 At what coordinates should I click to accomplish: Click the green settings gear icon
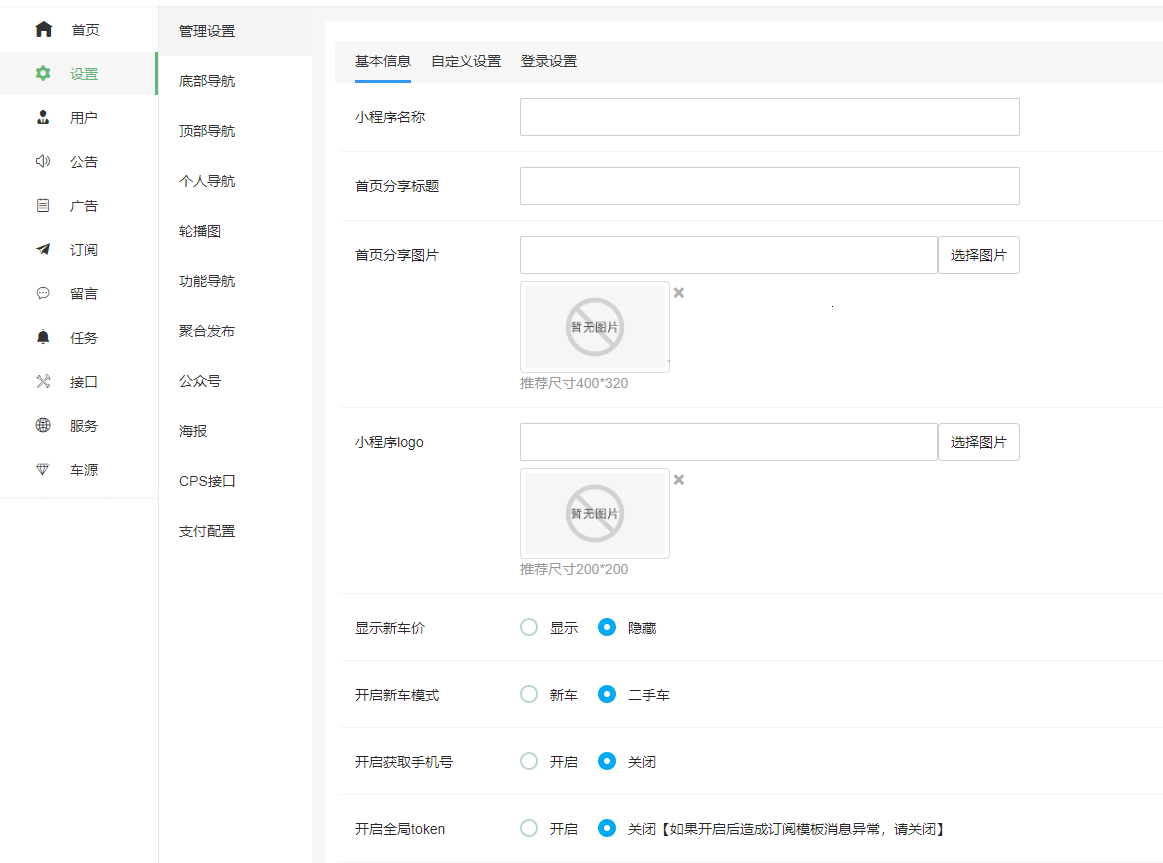tap(43, 74)
